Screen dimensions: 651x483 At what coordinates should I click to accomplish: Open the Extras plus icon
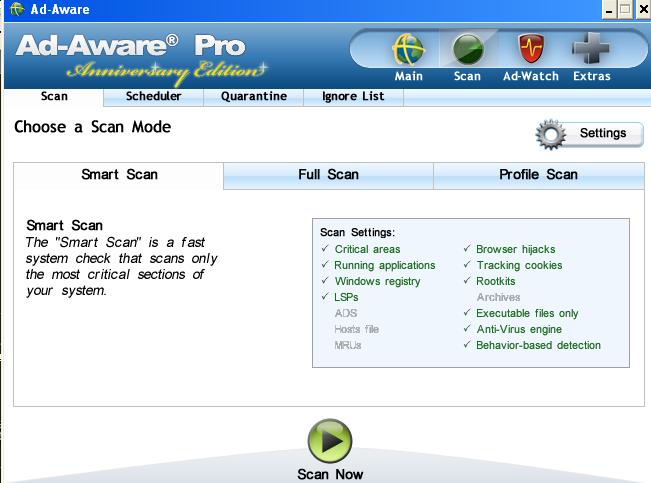591,50
